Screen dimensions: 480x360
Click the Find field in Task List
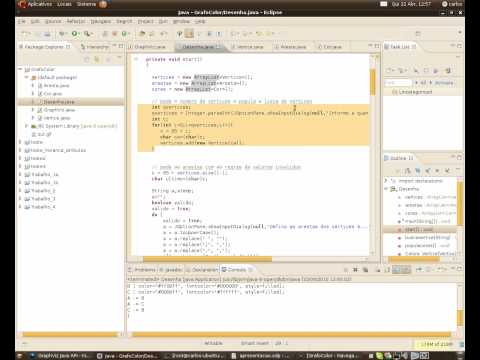(x=398, y=82)
